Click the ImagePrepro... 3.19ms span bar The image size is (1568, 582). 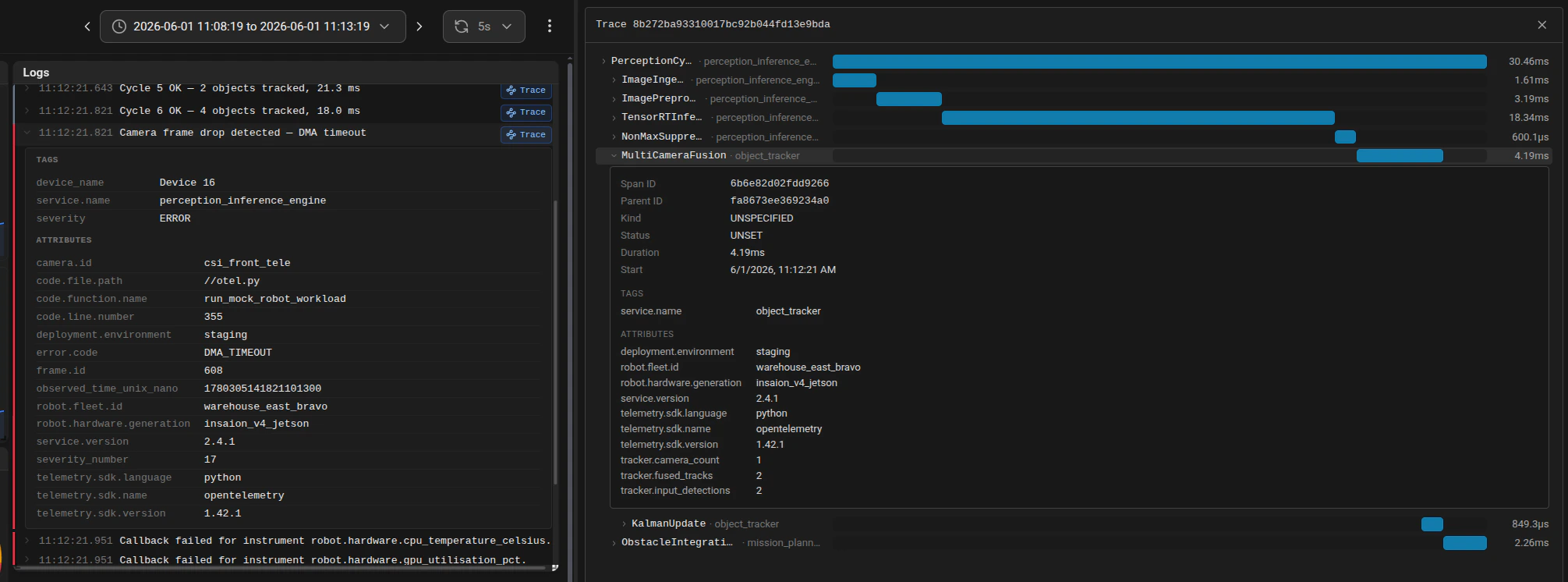tap(909, 99)
